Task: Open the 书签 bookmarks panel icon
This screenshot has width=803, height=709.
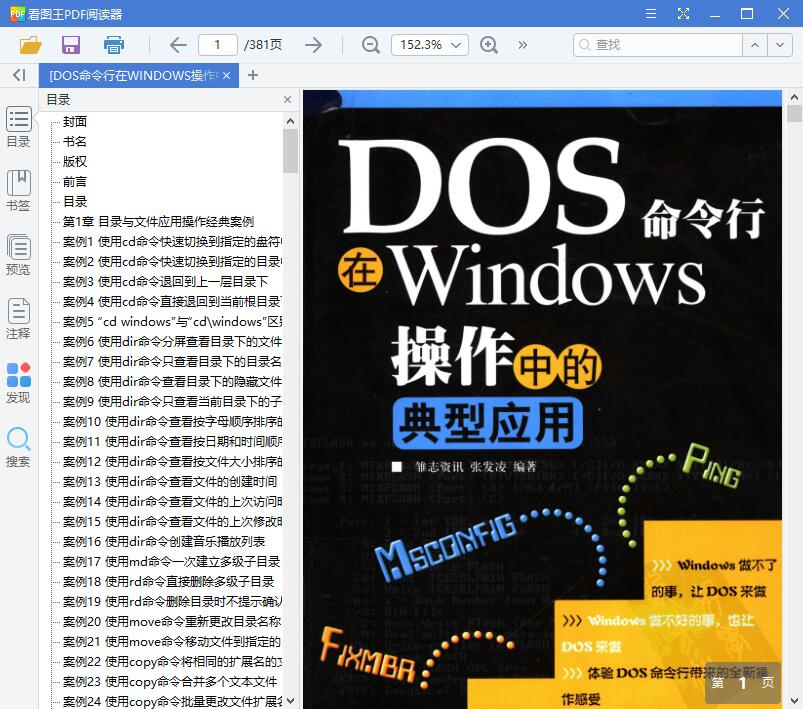Action: click(x=18, y=191)
